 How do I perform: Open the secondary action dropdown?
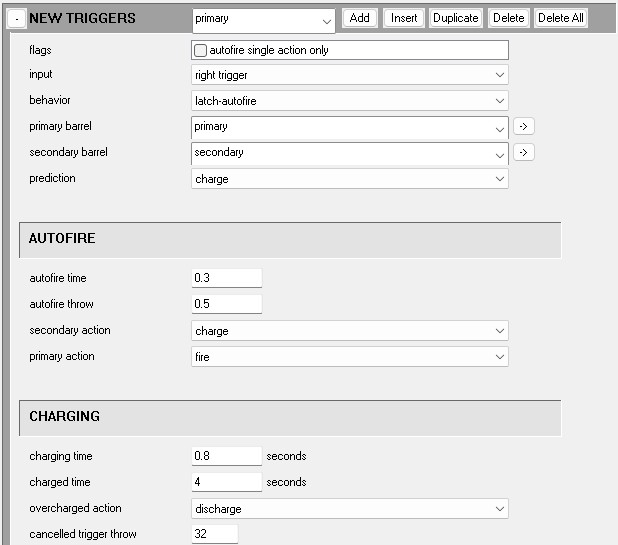click(x=349, y=331)
